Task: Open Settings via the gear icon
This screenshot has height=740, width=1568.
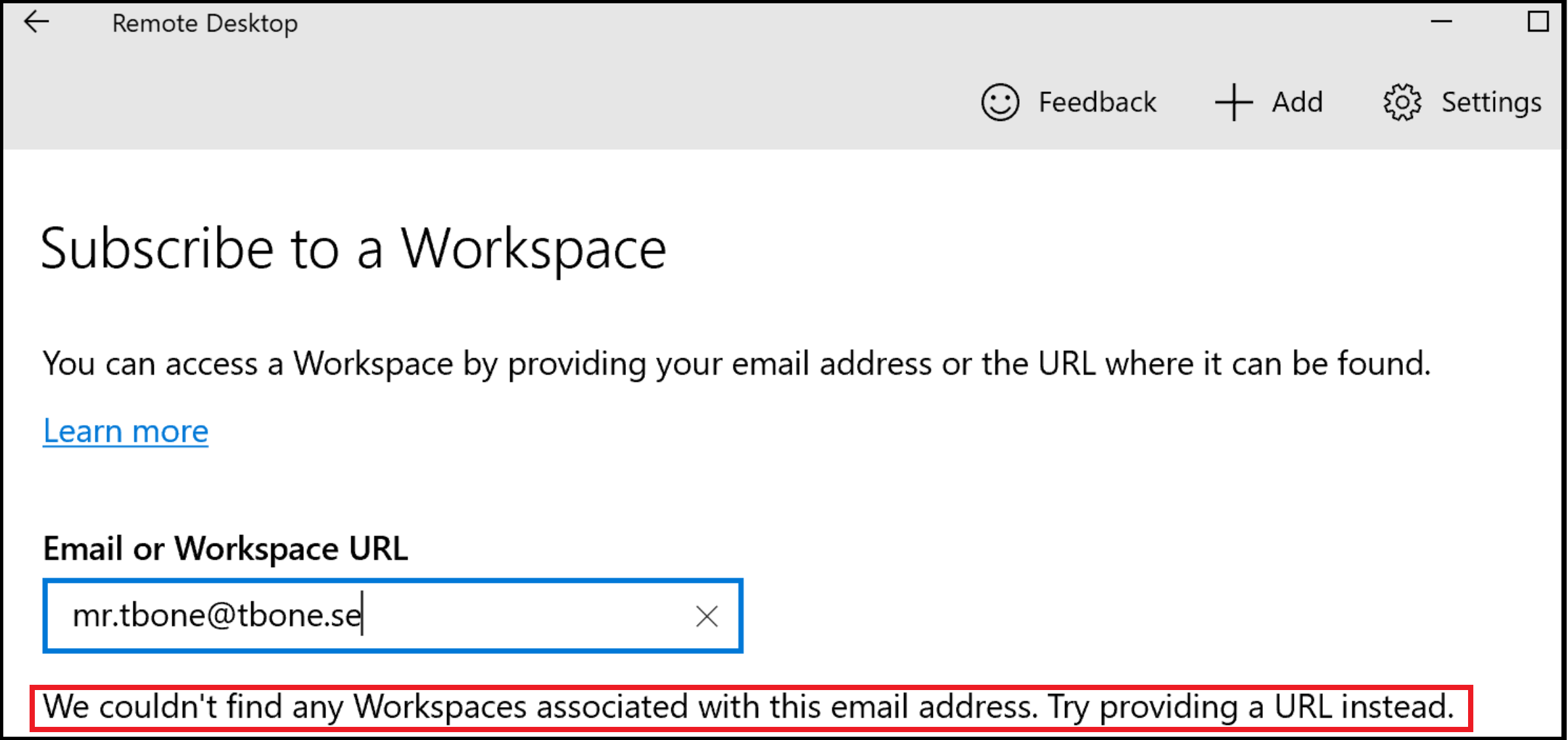Action: 1402,103
